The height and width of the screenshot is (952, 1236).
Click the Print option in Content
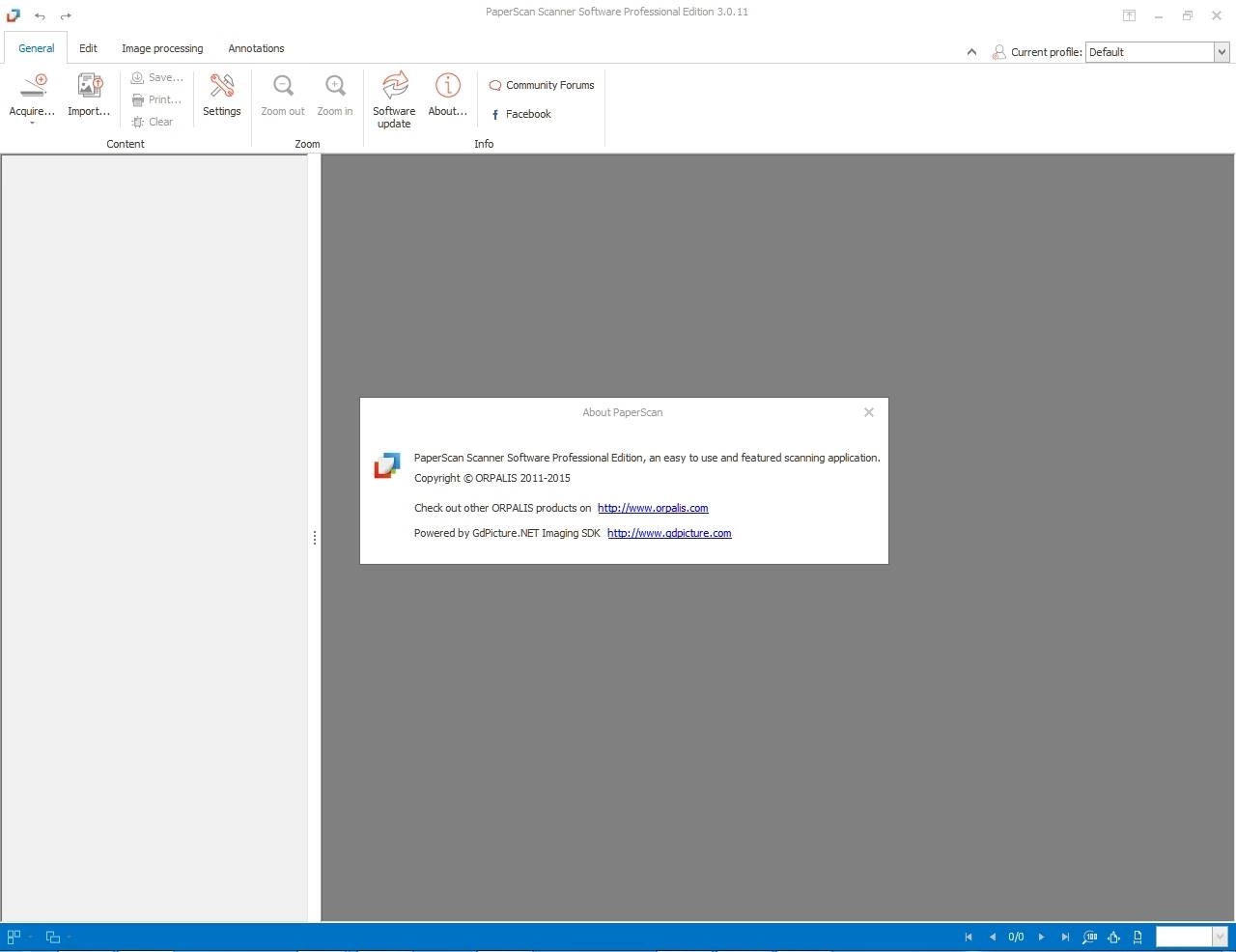(156, 99)
